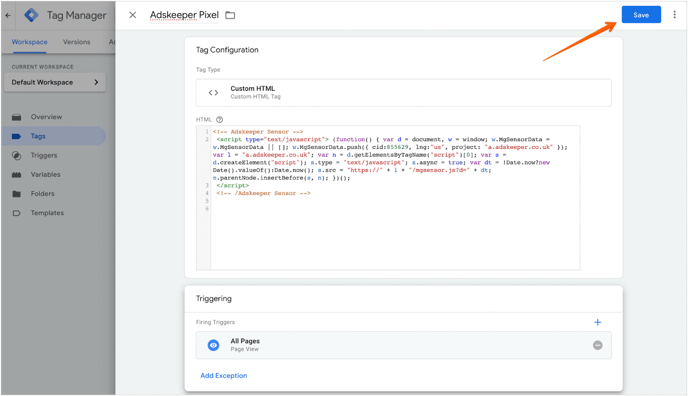Switch to the Versions tab
688x396 pixels.
[x=76, y=42]
